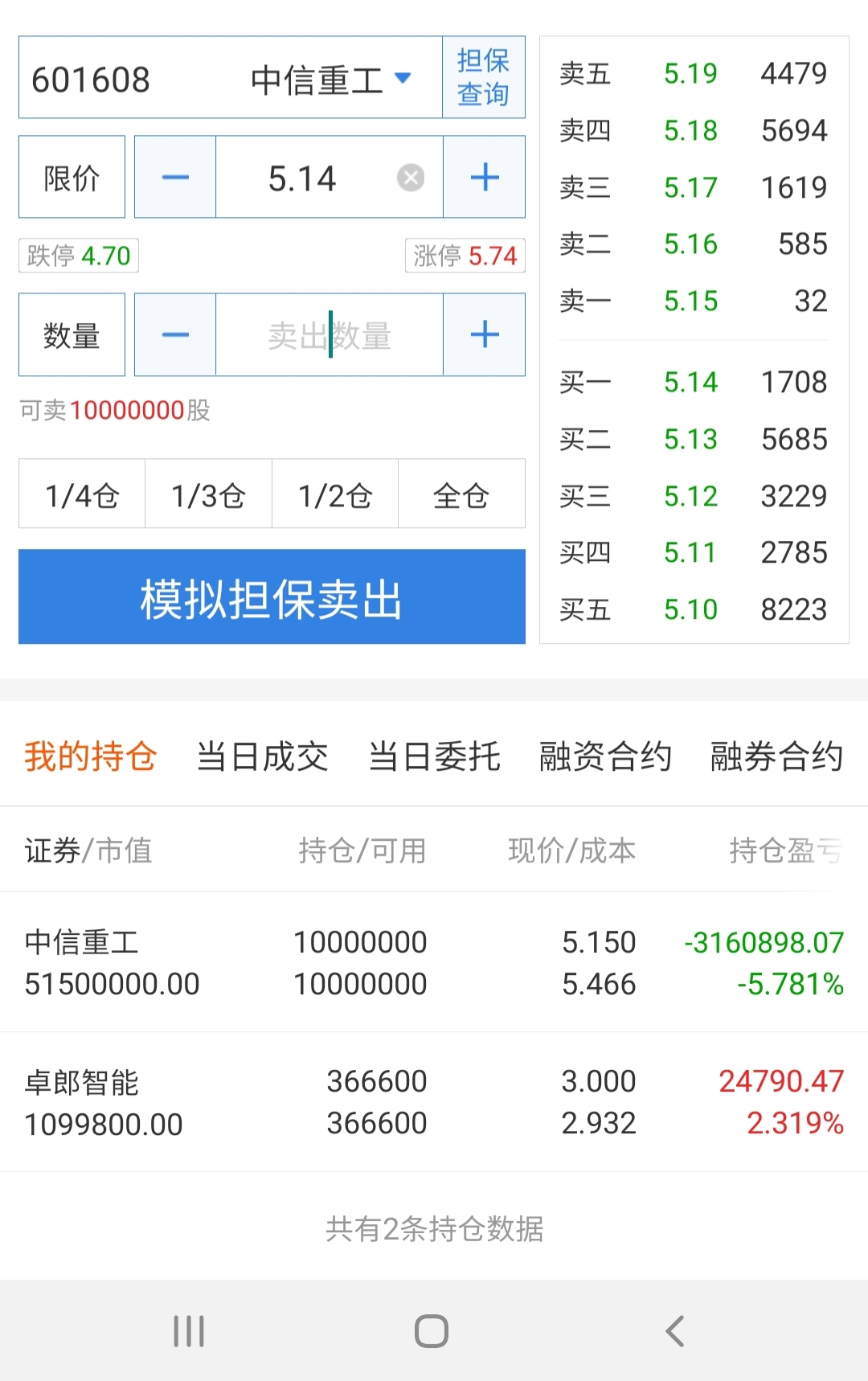Open the 中信重工 holding row

coord(434,962)
